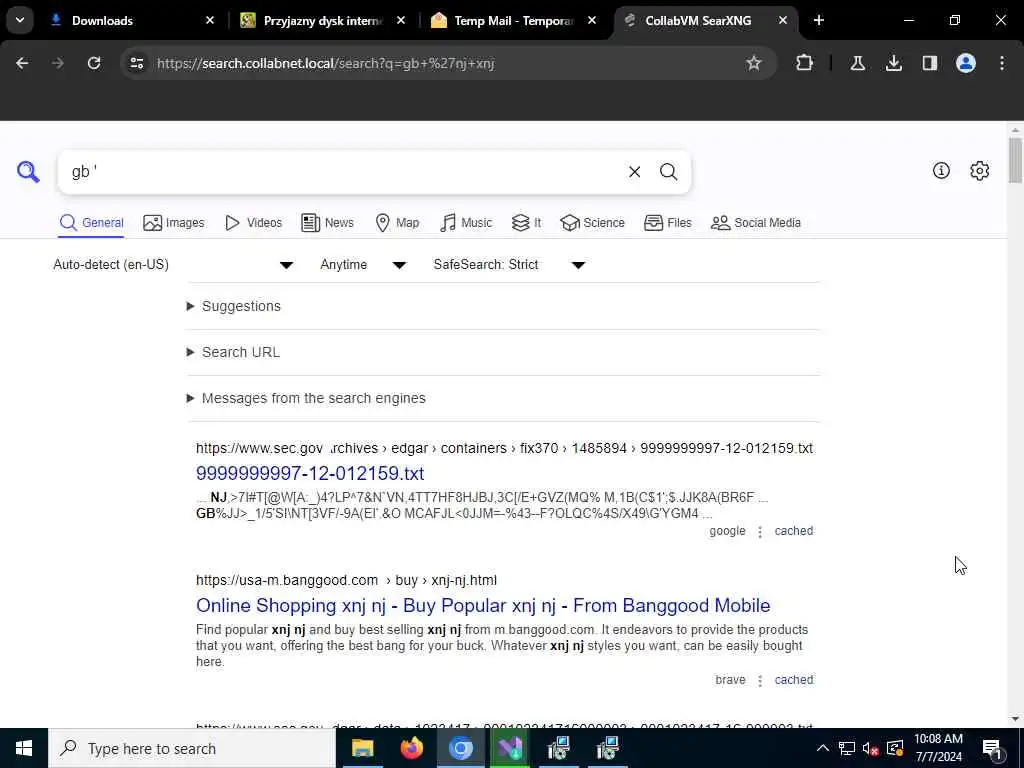
Task: Open cached link for Banggood result
Action: coord(793,680)
